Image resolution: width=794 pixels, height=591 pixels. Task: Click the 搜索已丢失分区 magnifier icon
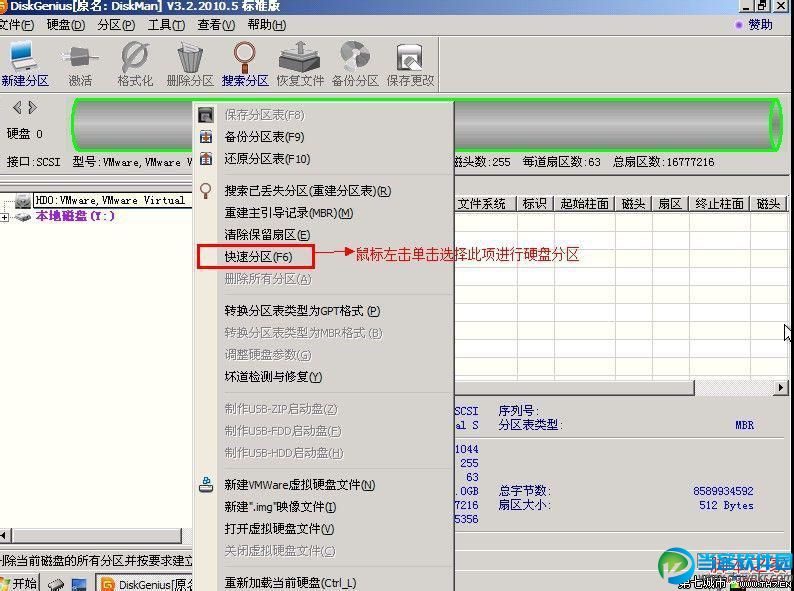206,191
